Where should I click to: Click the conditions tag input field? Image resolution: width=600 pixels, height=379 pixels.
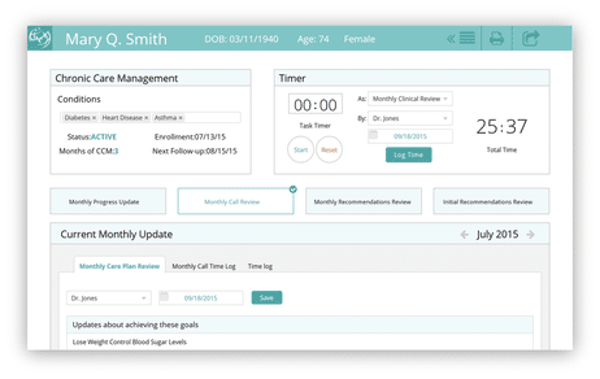tap(150, 118)
